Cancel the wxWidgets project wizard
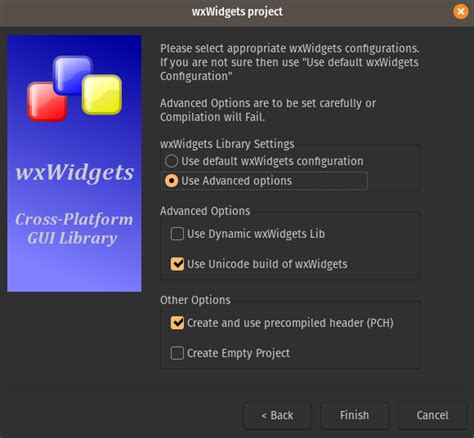 432,415
